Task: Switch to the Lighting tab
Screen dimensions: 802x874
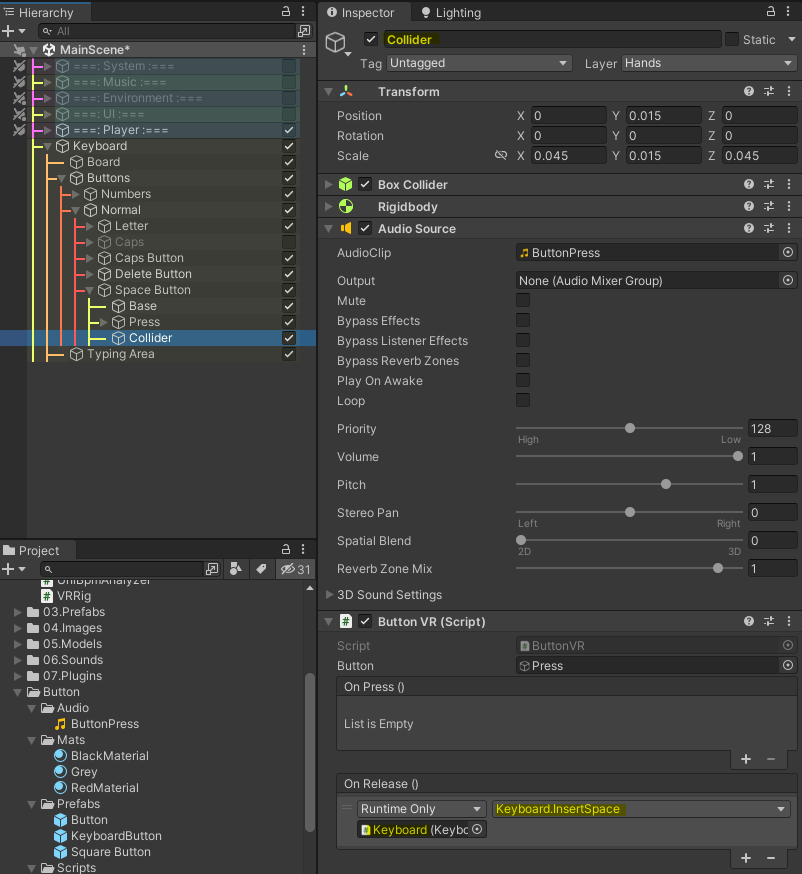Action: [x=451, y=12]
